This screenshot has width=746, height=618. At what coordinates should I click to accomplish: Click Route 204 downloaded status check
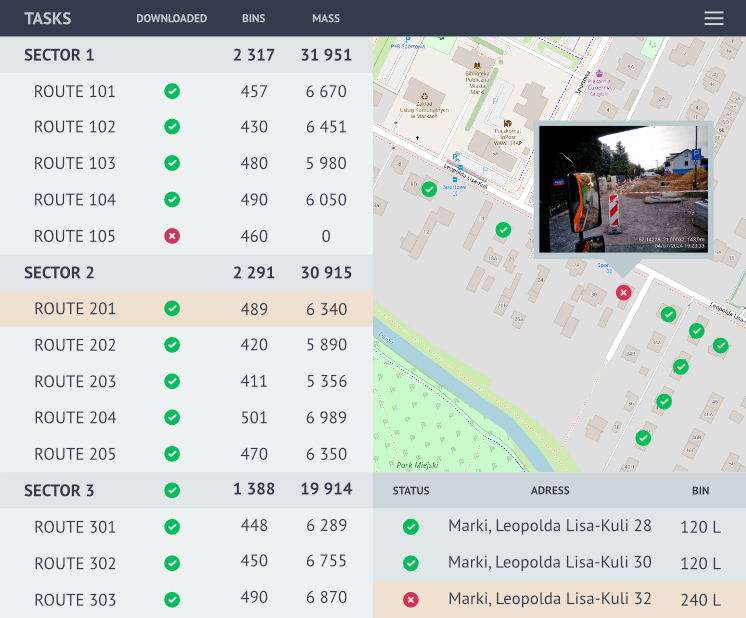[x=172, y=418]
